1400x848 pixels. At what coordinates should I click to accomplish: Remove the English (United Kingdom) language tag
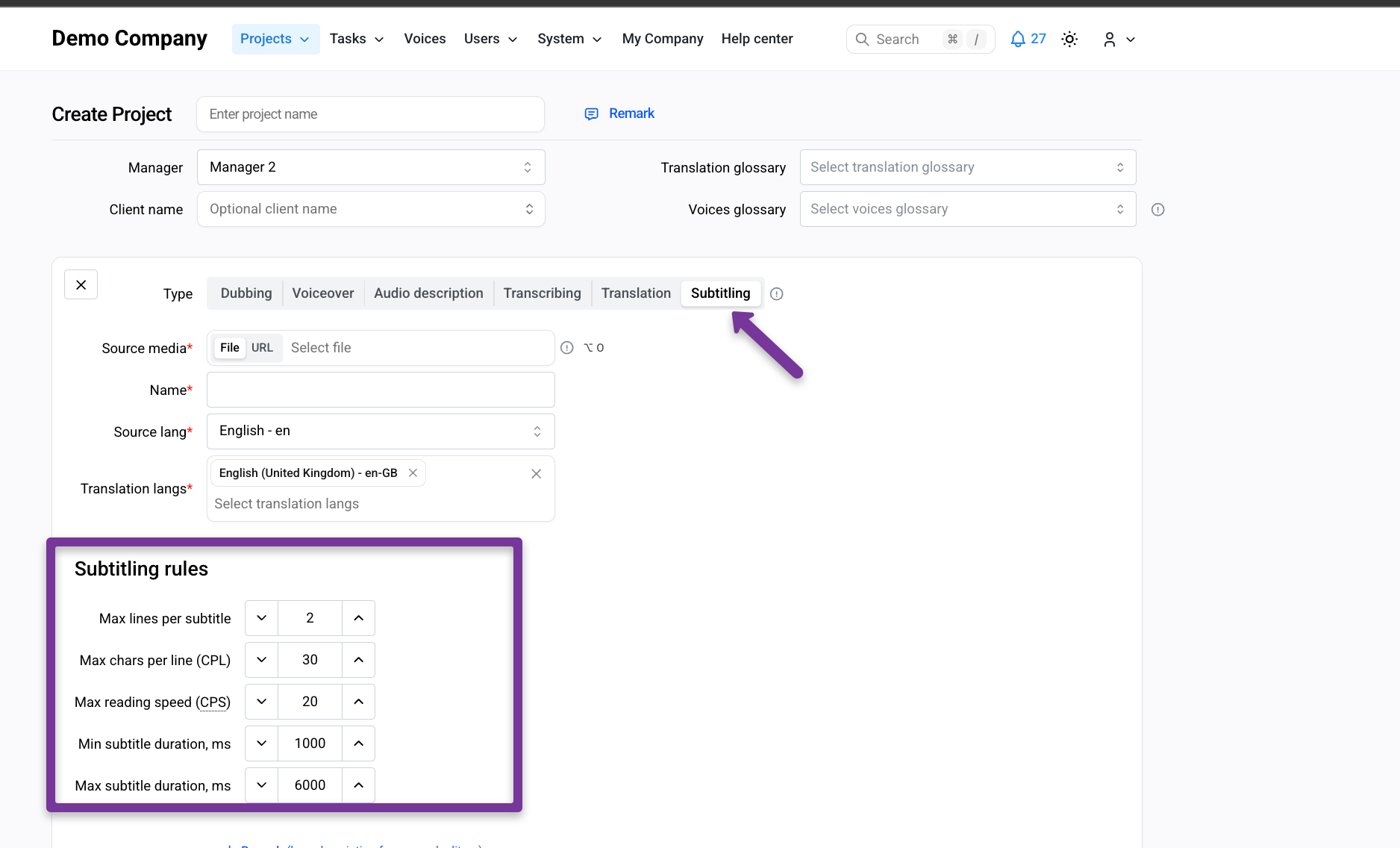[x=413, y=473]
